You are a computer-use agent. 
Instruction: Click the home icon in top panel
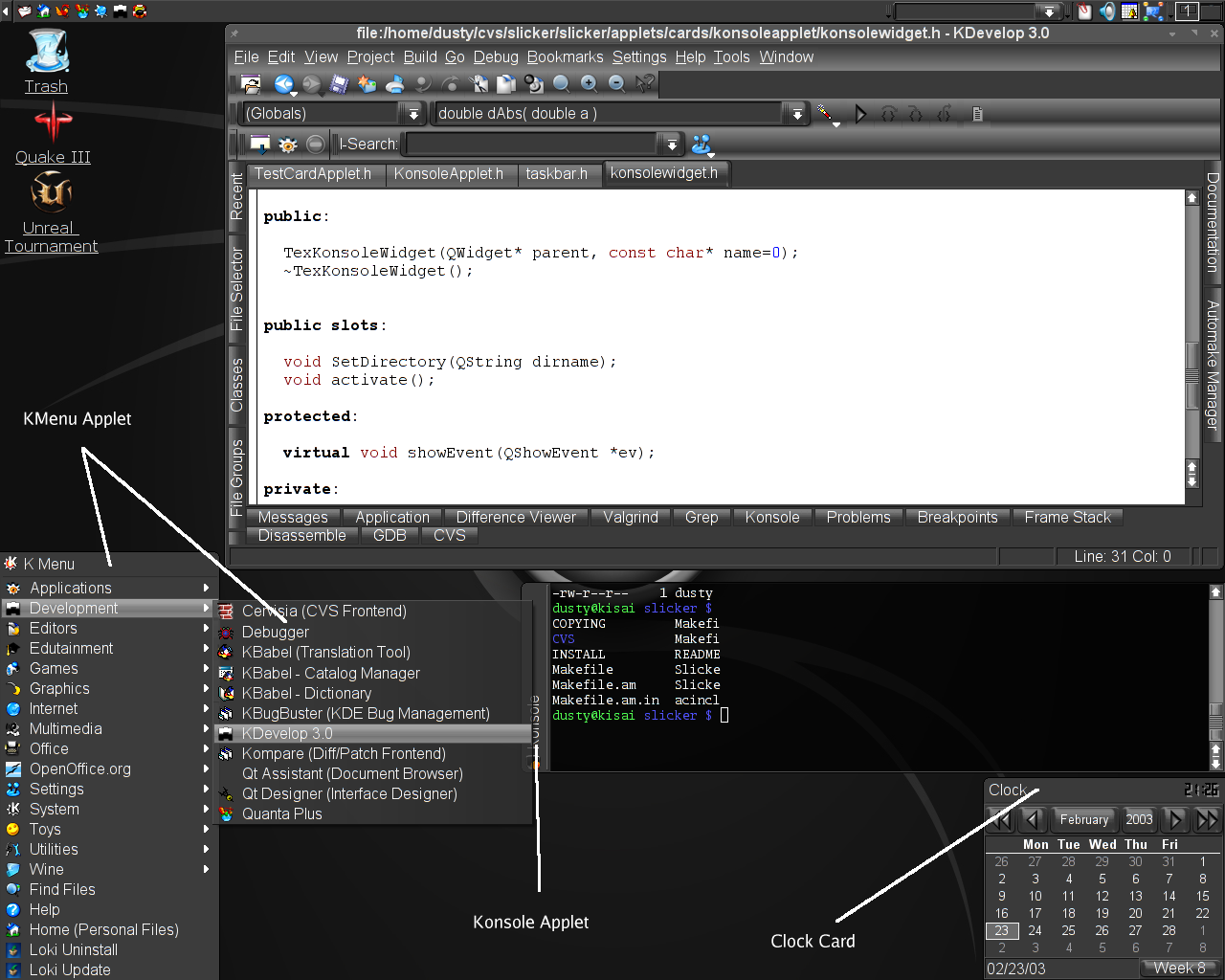tap(44, 11)
